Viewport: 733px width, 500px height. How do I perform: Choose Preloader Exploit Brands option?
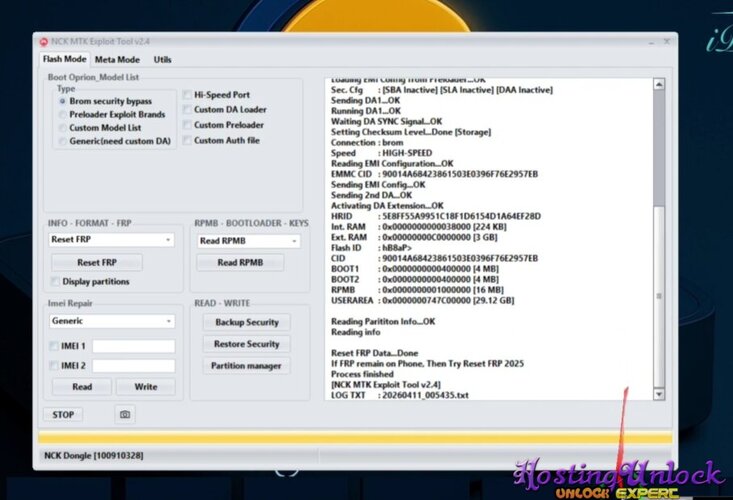[x=63, y=115]
